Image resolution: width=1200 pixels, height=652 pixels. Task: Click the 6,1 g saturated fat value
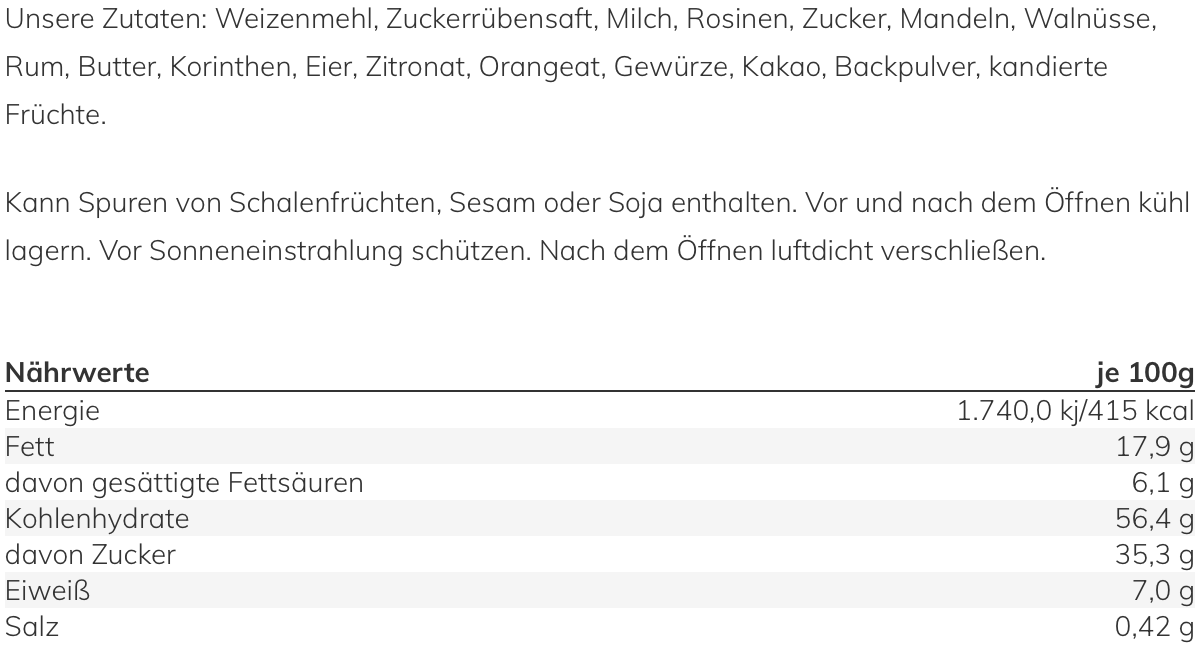tap(1162, 483)
